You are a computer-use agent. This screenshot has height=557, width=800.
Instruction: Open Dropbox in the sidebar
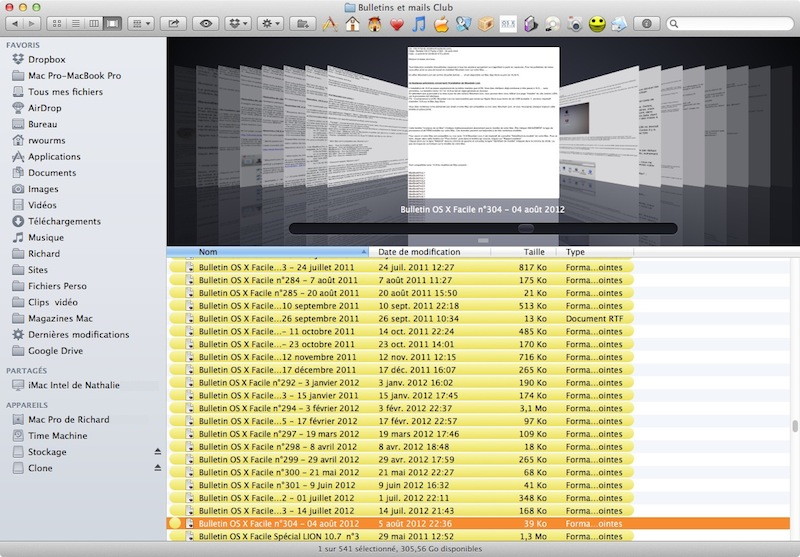point(46,59)
